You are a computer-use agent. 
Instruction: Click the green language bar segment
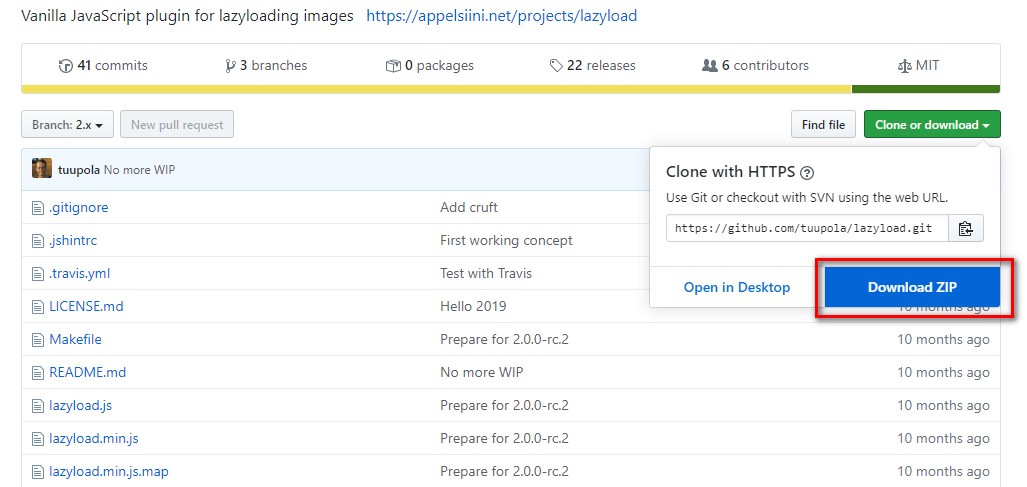926,89
